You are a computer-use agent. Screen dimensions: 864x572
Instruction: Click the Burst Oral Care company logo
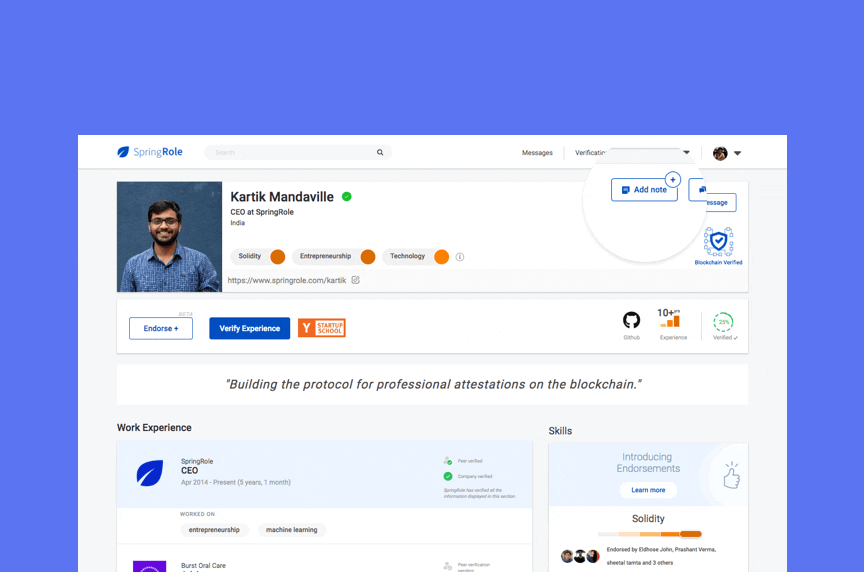(x=150, y=566)
